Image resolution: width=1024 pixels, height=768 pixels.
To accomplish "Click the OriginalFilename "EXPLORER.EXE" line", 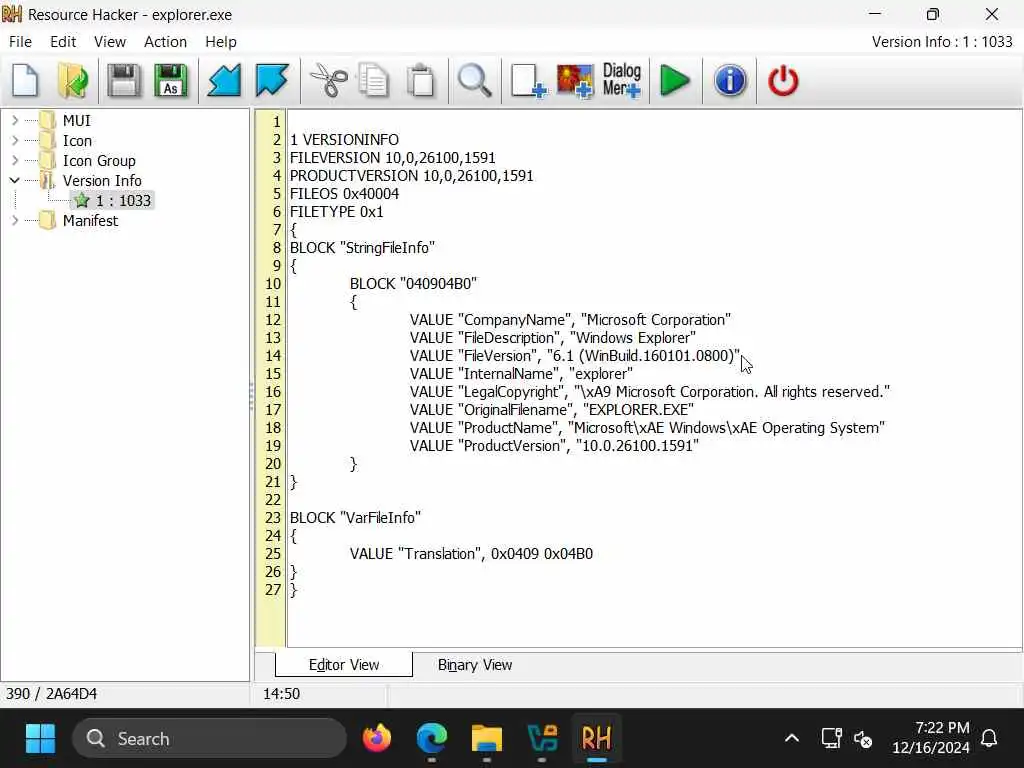I will (552, 409).
